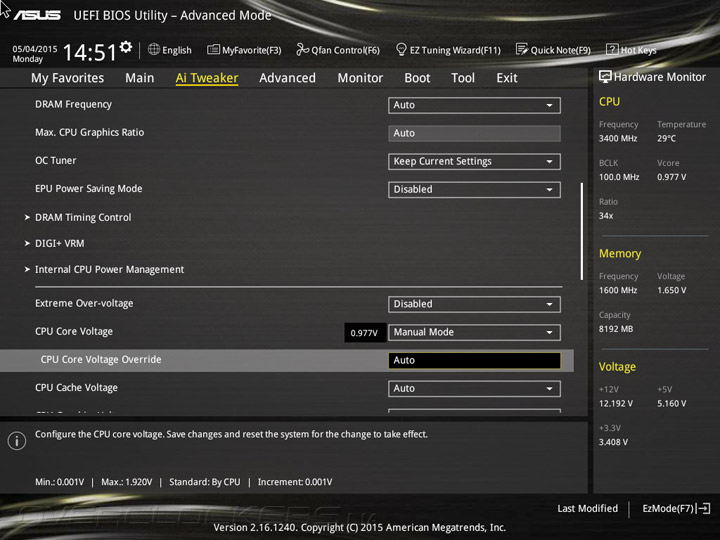Click the 05/04/2015 date text
The width and height of the screenshot is (720, 540).
pyautogui.click(x=35, y=49)
